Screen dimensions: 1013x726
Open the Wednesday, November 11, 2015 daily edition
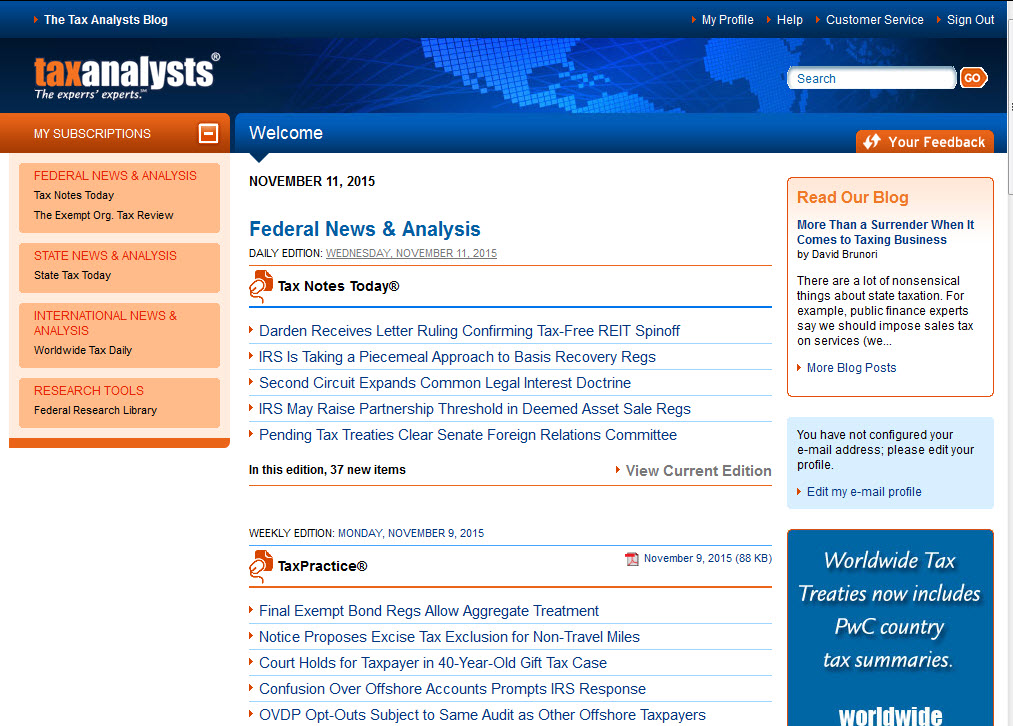tap(411, 253)
